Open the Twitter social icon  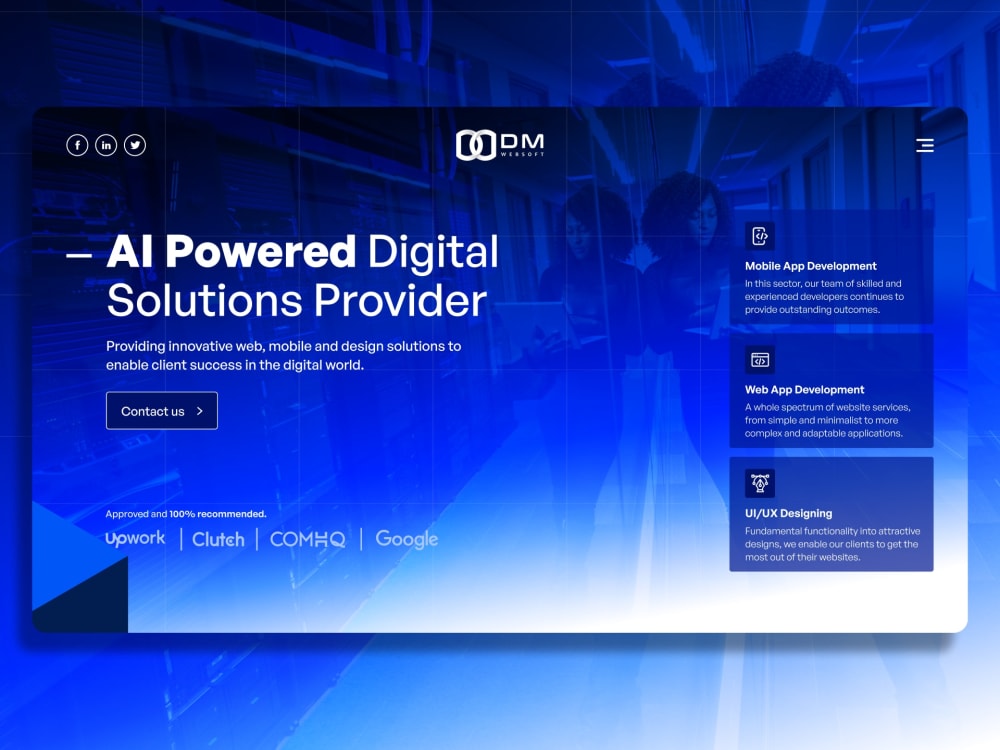(135, 145)
